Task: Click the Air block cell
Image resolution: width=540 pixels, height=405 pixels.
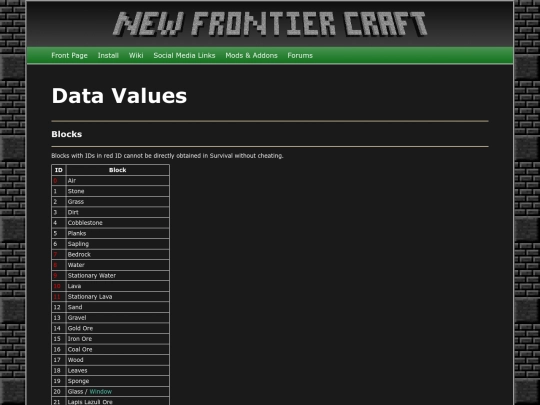Action: click(117, 180)
